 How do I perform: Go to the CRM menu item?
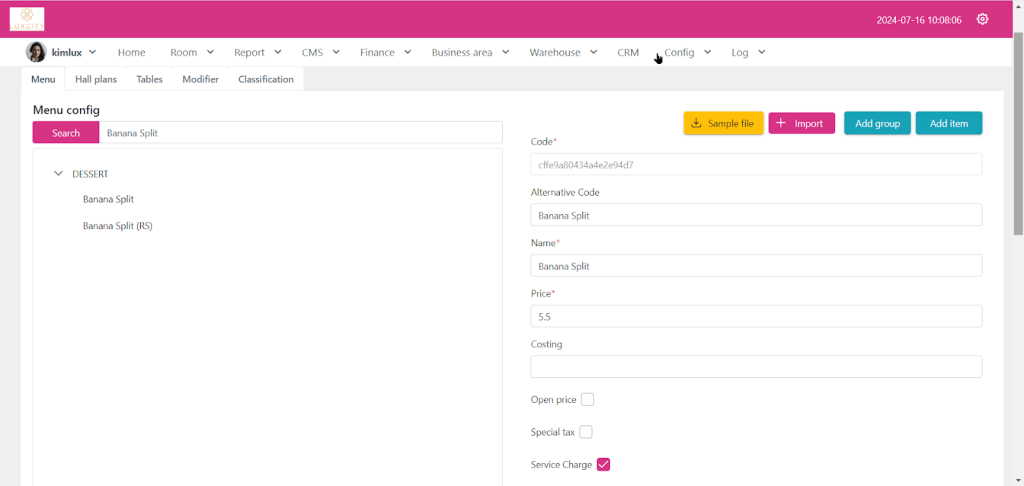pyautogui.click(x=628, y=52)
